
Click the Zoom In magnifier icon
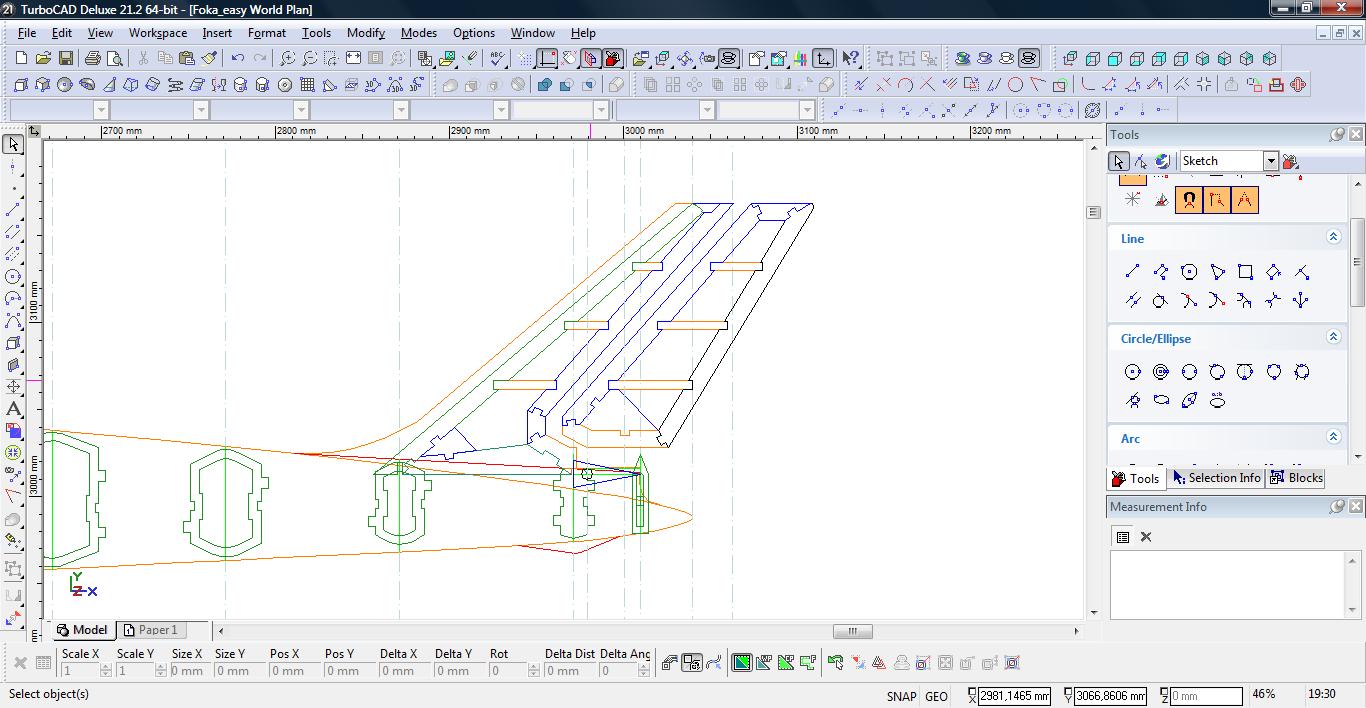(x=288, y=59)
